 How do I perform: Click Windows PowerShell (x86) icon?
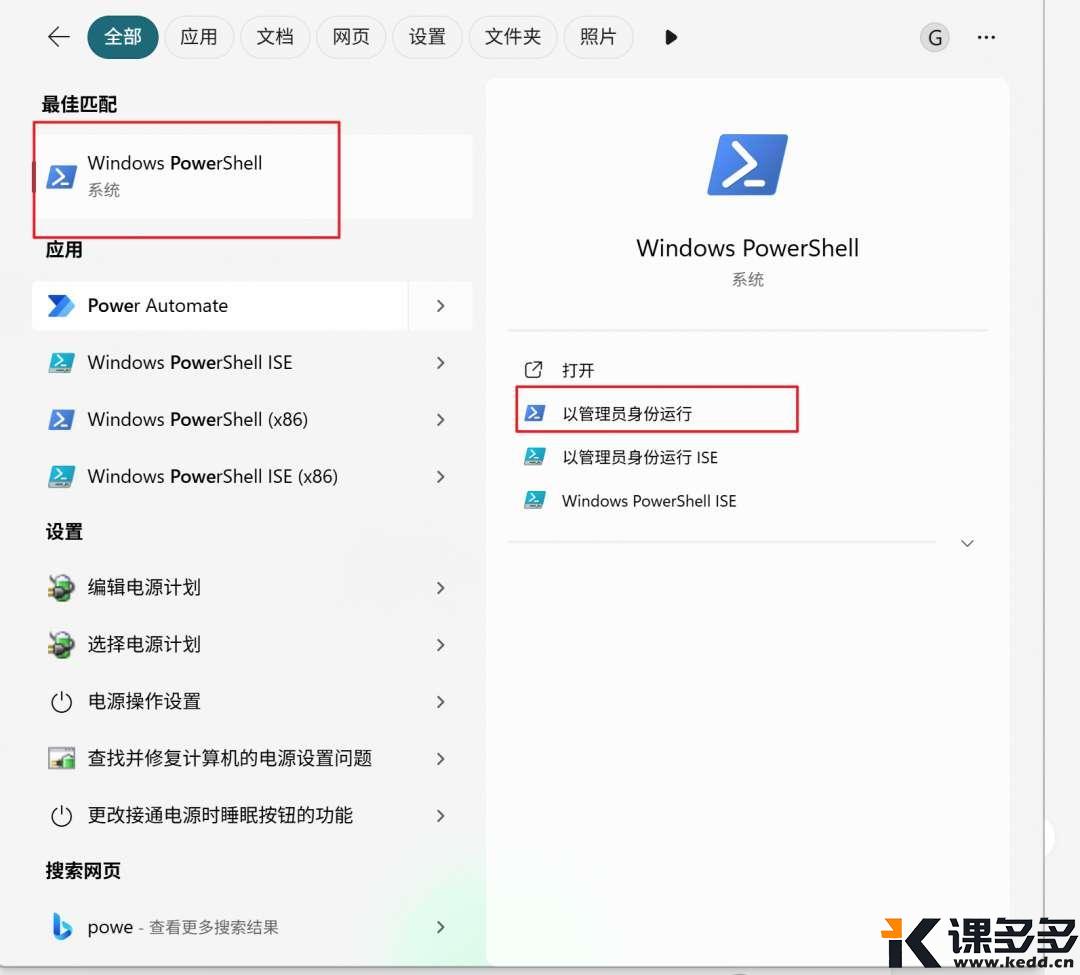point(61,420)
